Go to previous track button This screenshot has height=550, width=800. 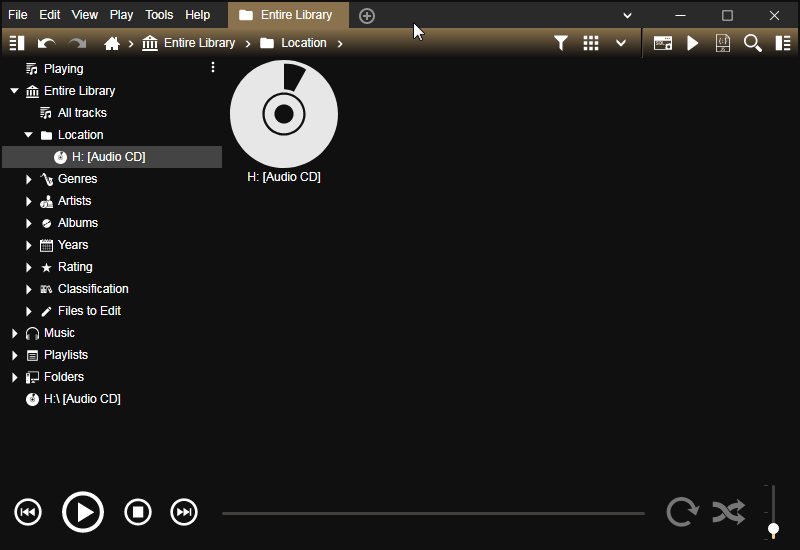pyautogui.click(x=28, y=513)
